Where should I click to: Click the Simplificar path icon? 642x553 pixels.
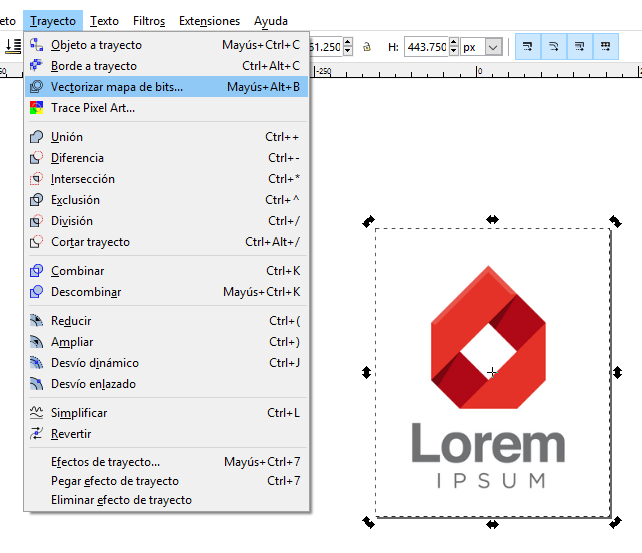click(x=37, y=413)
